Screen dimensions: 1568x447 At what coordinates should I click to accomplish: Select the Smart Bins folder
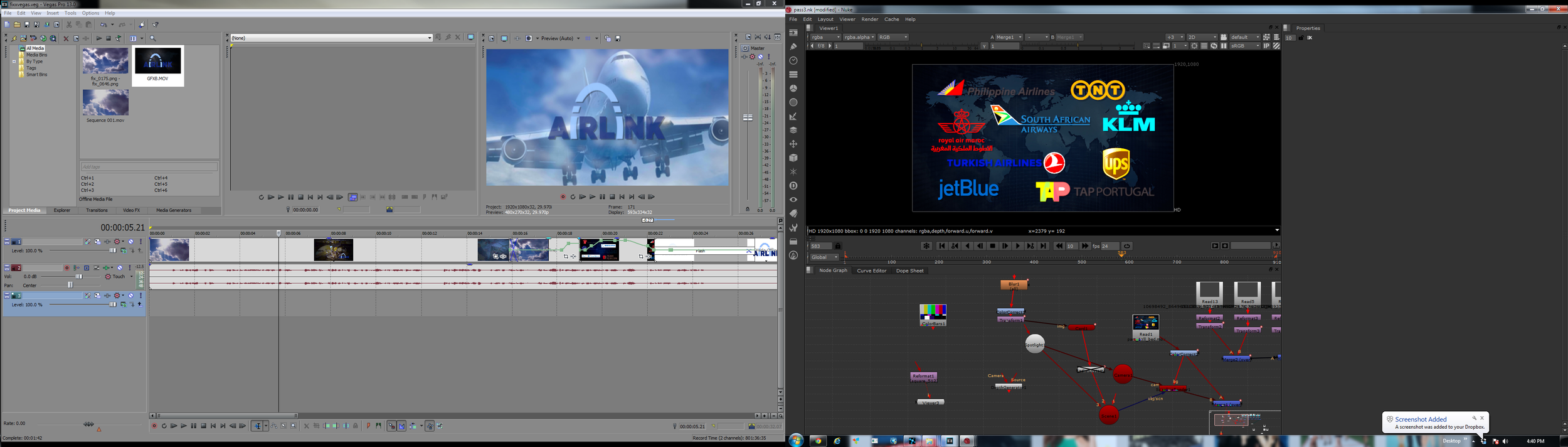coord(36,75)
